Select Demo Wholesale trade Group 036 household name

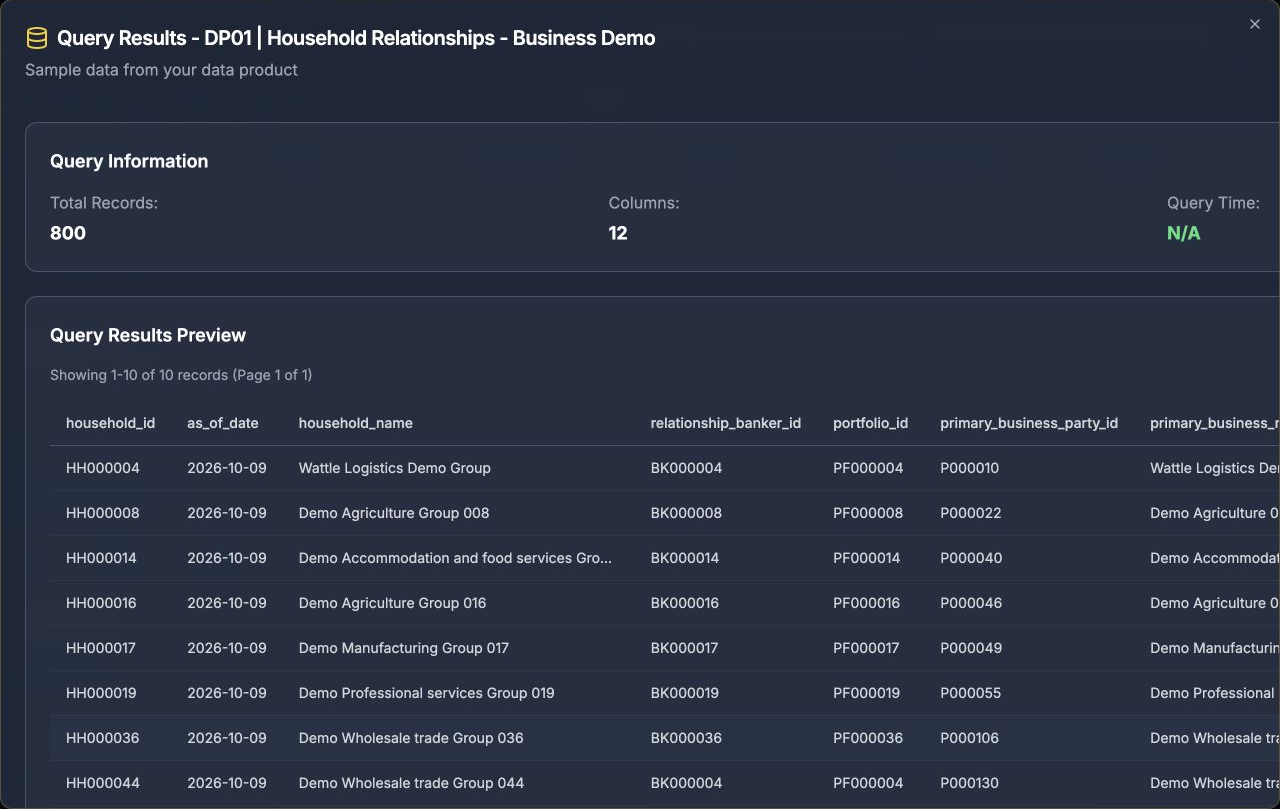point(411,738)
